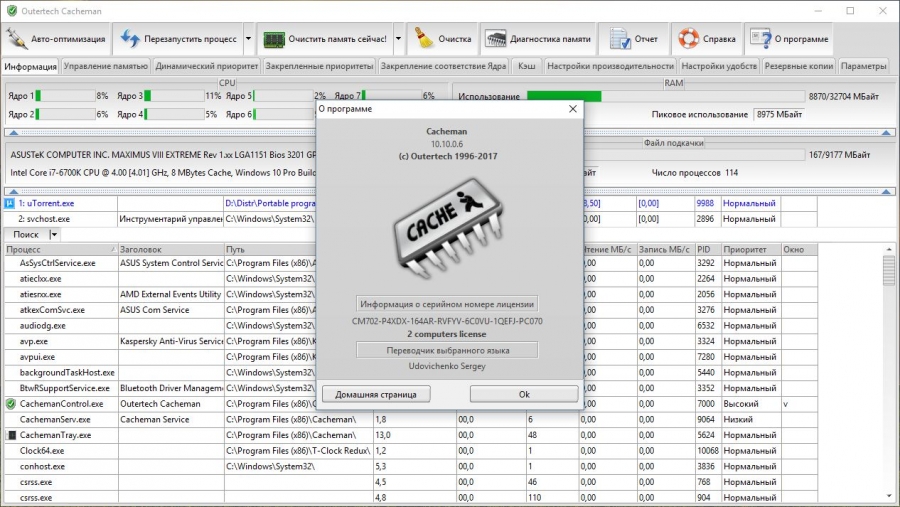Image resolution: width=900 pixels, height=507 pixels.
Task: Click the Перезапустить процесс arrows icon
Action: tap(130, 39)
